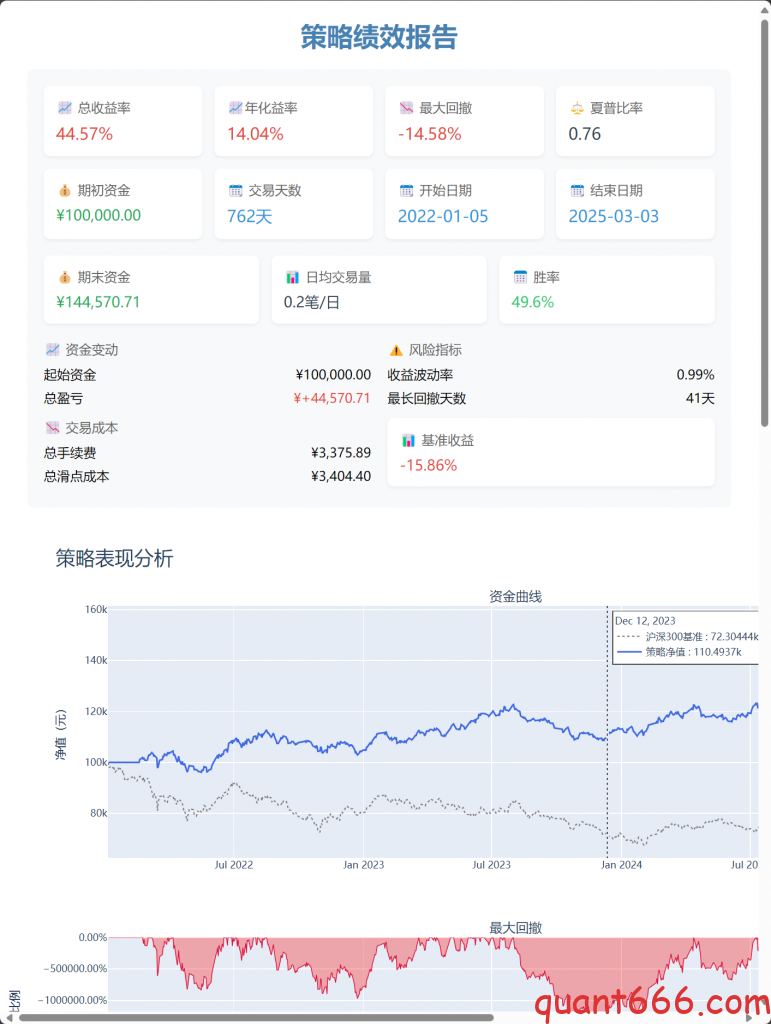The width and height of the screenshot is (771, 1024).
Task: Click the 最大回撤 drawdown chart title
Action: click(515, 927)
